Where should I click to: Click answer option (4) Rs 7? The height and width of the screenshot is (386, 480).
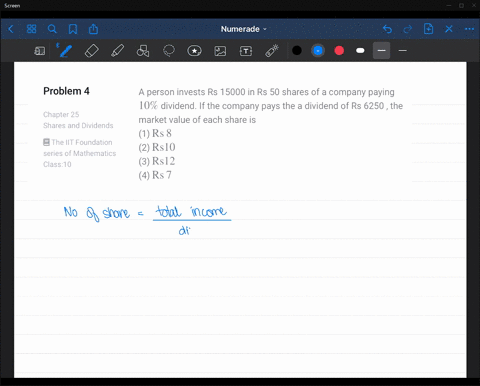(x=155, y=175)
